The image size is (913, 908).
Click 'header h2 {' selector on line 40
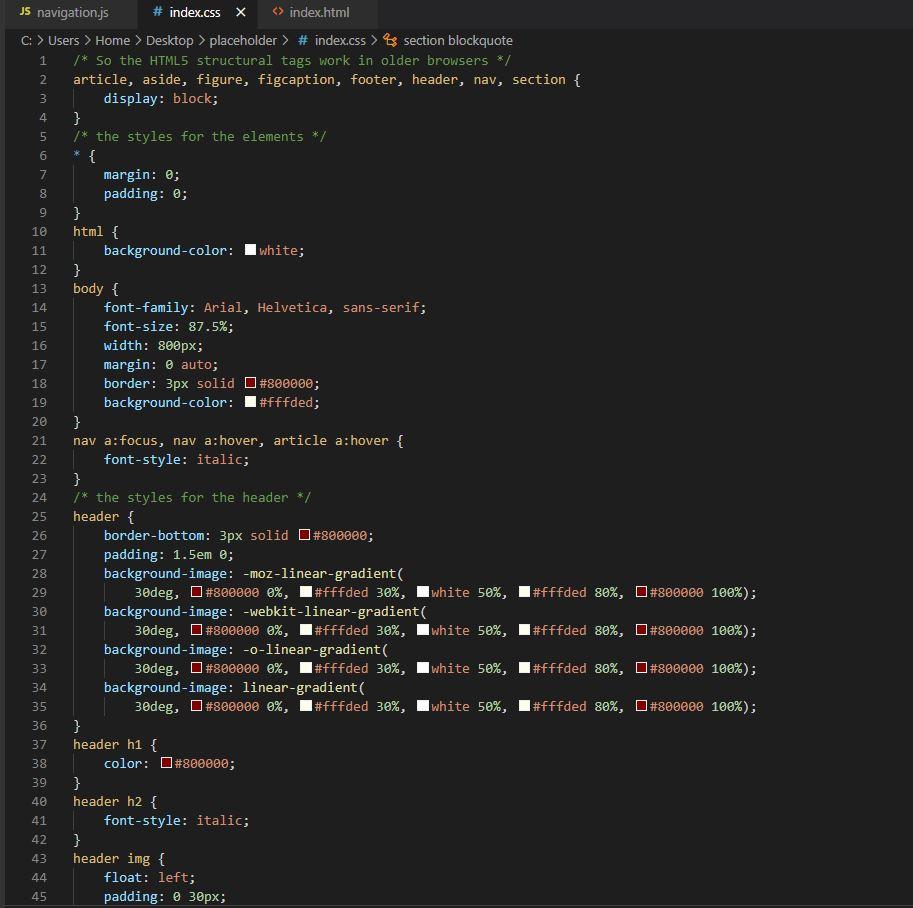[115, 801]
